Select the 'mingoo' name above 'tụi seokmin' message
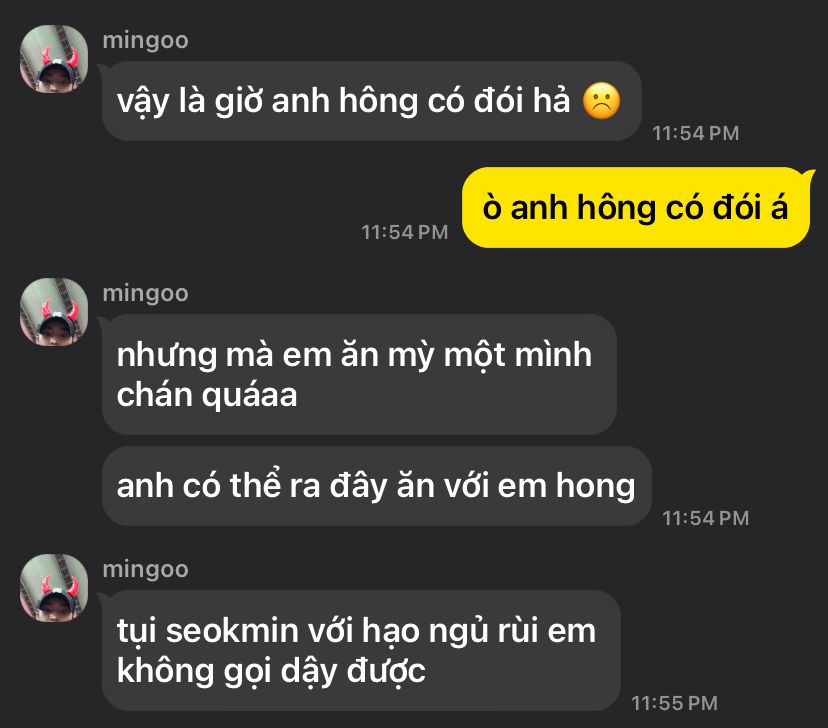 [x=145, y=570]
